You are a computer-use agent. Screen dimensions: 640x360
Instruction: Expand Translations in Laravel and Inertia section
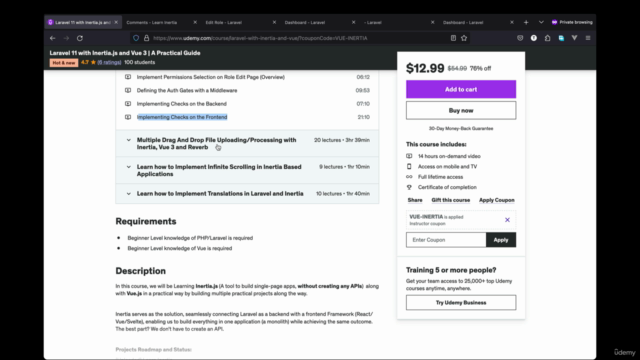(x=247, y=194)
